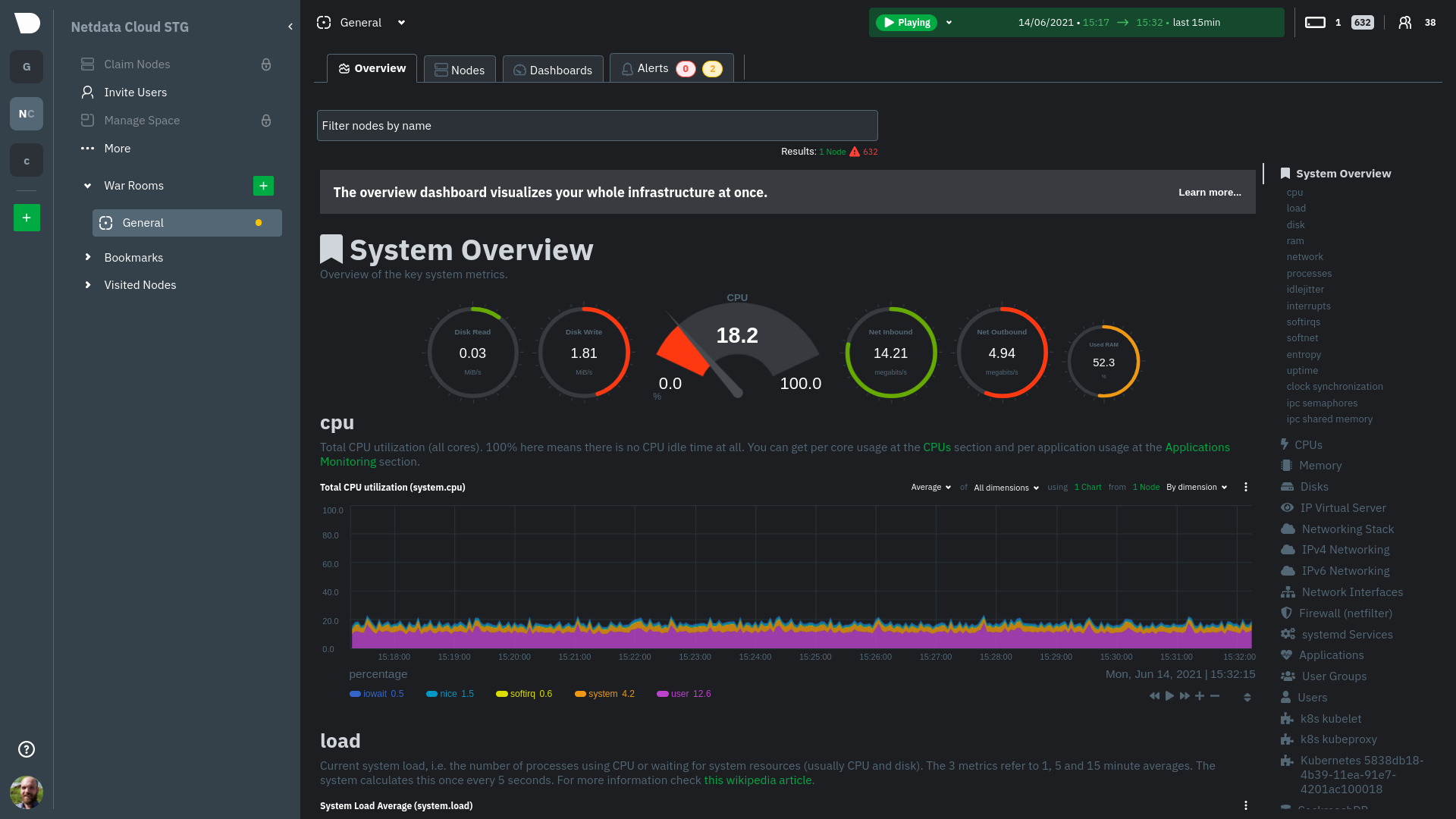Image resolution: width=1456 pixels, height=819 pixels.
Task: Toggle the Playing state button
Action: click(906, 22)
